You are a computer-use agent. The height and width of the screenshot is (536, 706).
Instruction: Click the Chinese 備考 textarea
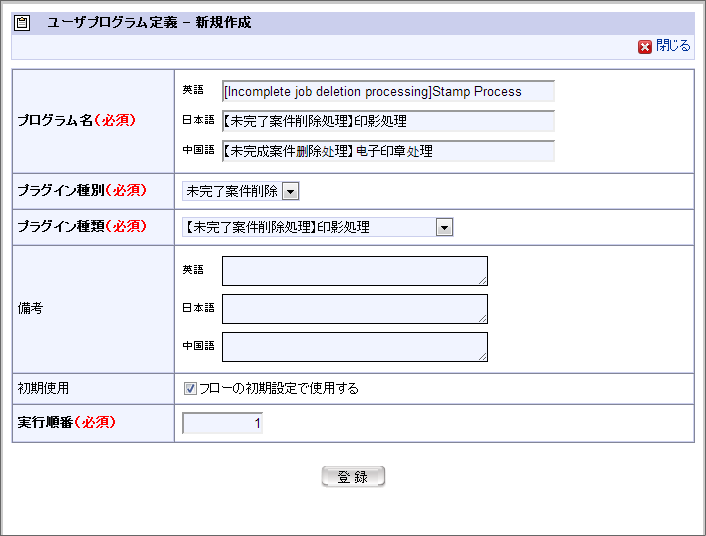354,346
